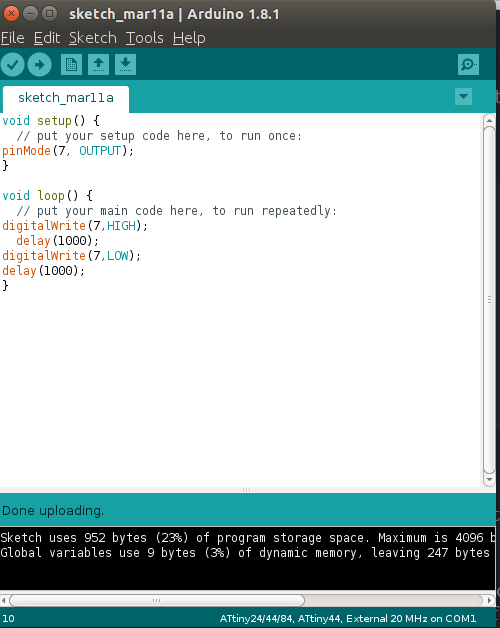Click the editor scrollbar down arrow
The width and height of the screenshot is (500, 628).
tap(489, 479)
